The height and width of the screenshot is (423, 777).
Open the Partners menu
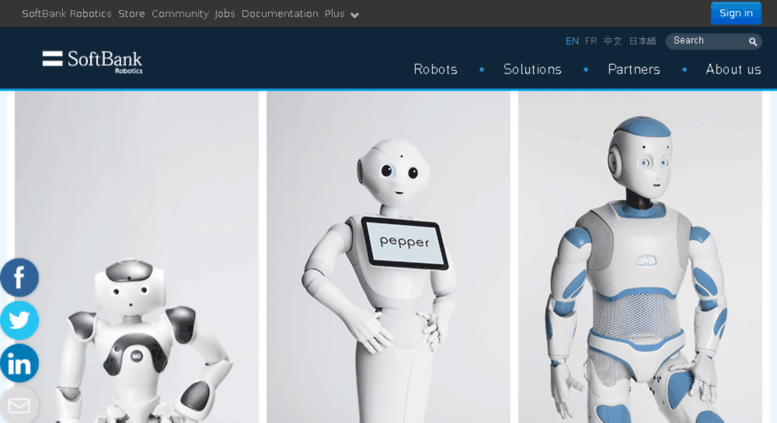(x=634, y=69)
